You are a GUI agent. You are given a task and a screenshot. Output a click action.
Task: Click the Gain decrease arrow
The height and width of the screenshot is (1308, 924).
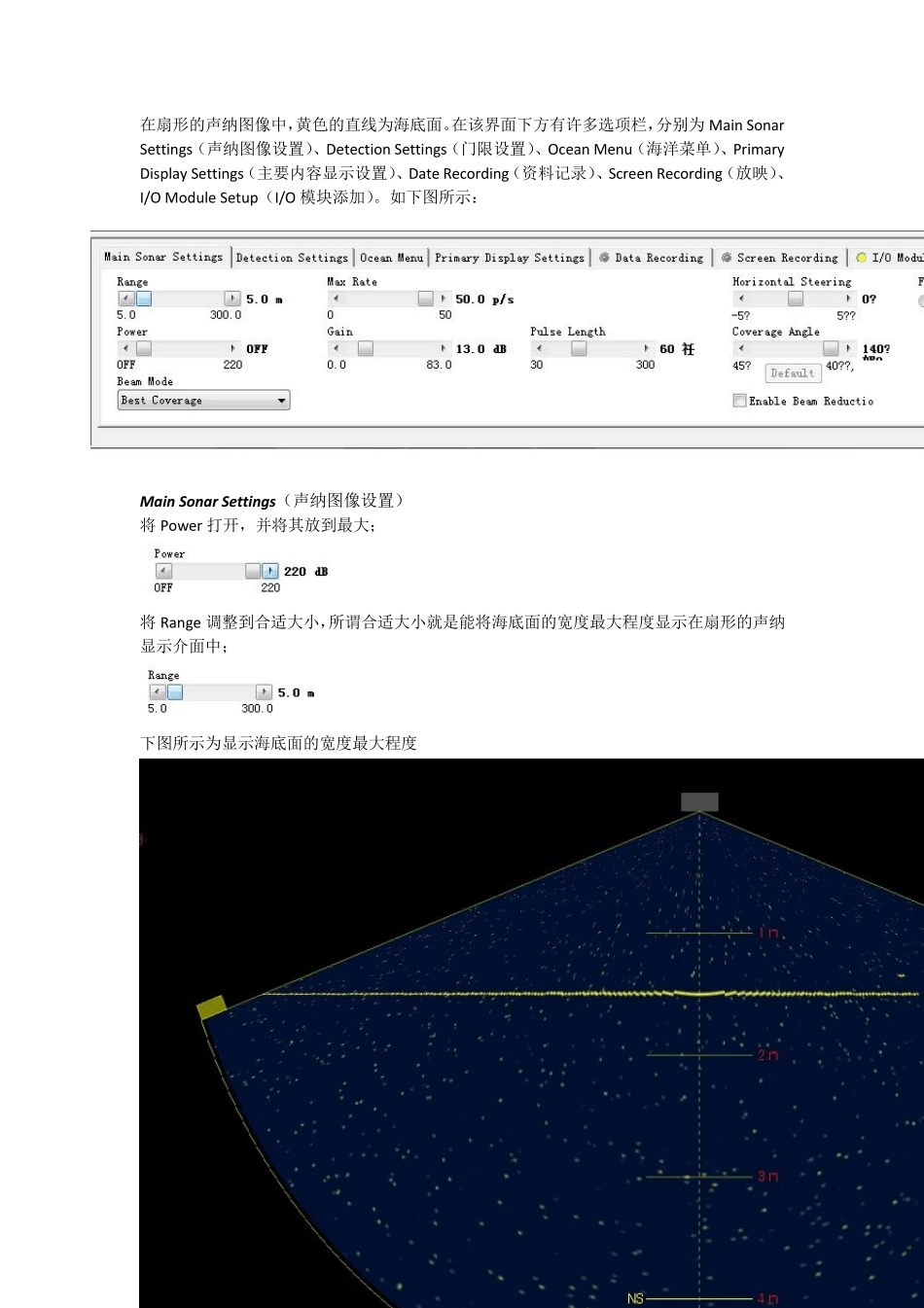[337, 348]
